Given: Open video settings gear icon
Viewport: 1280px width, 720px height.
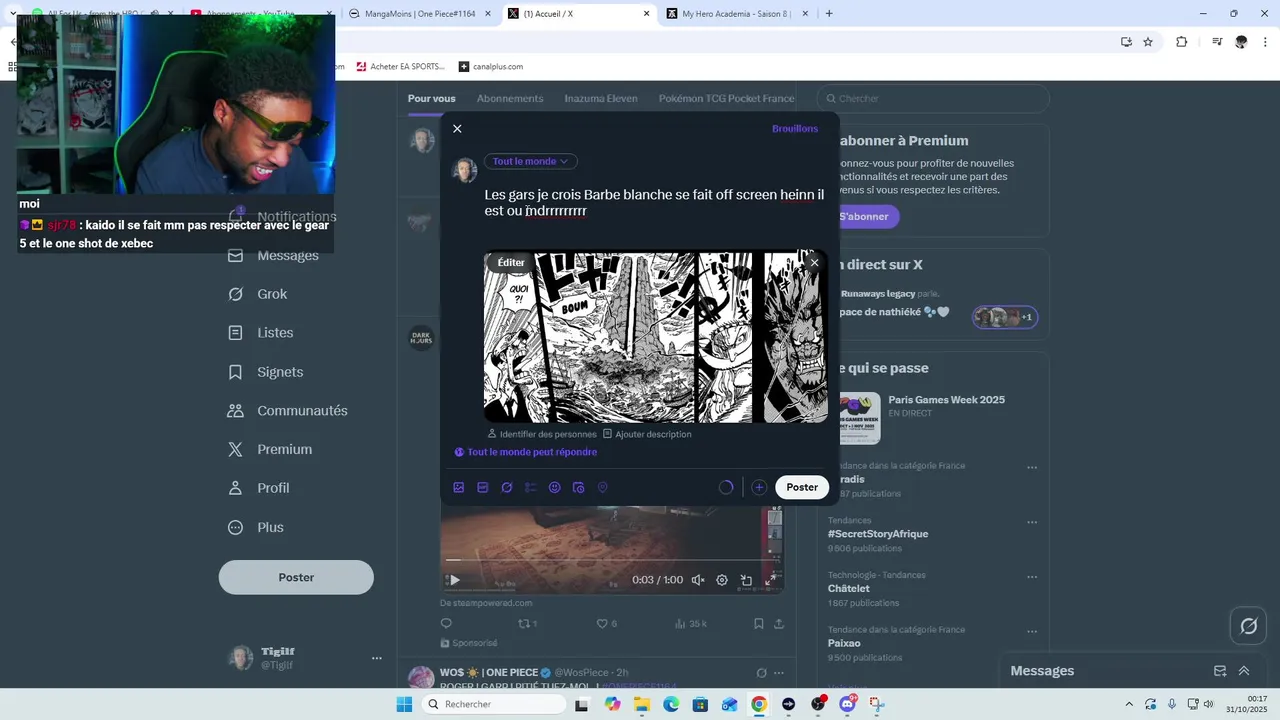Looking at the screenshot, I should [722, 580].
